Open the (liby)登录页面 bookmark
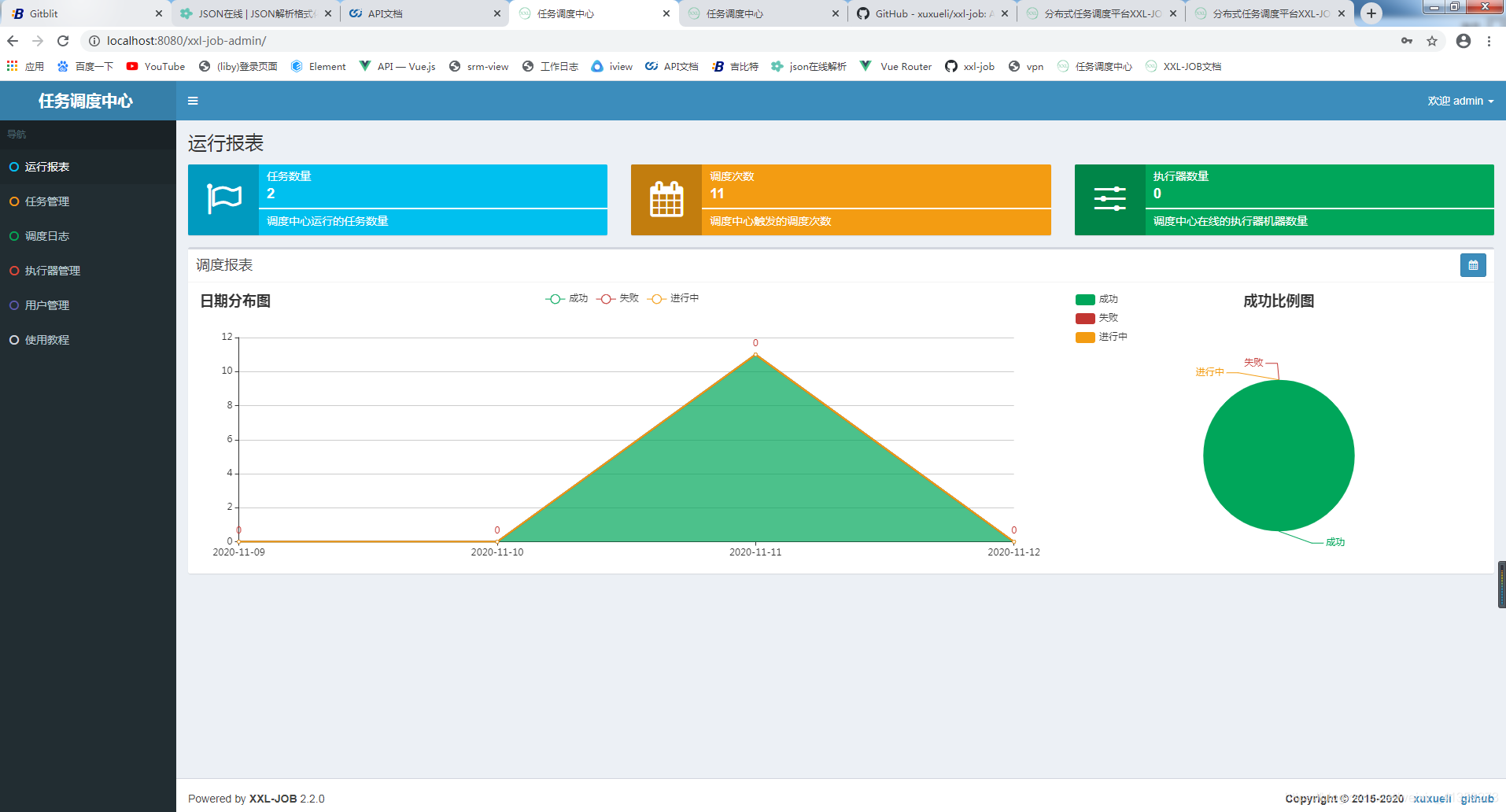The width and height of the screenshot is (1506, 812). 238,67
